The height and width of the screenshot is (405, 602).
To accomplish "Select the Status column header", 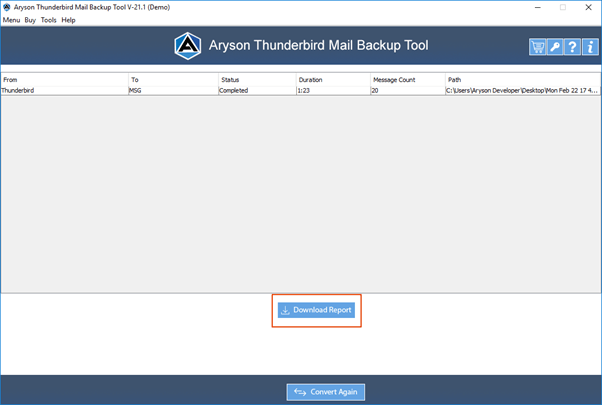I will pyautogui.click(x=257, y=79).
